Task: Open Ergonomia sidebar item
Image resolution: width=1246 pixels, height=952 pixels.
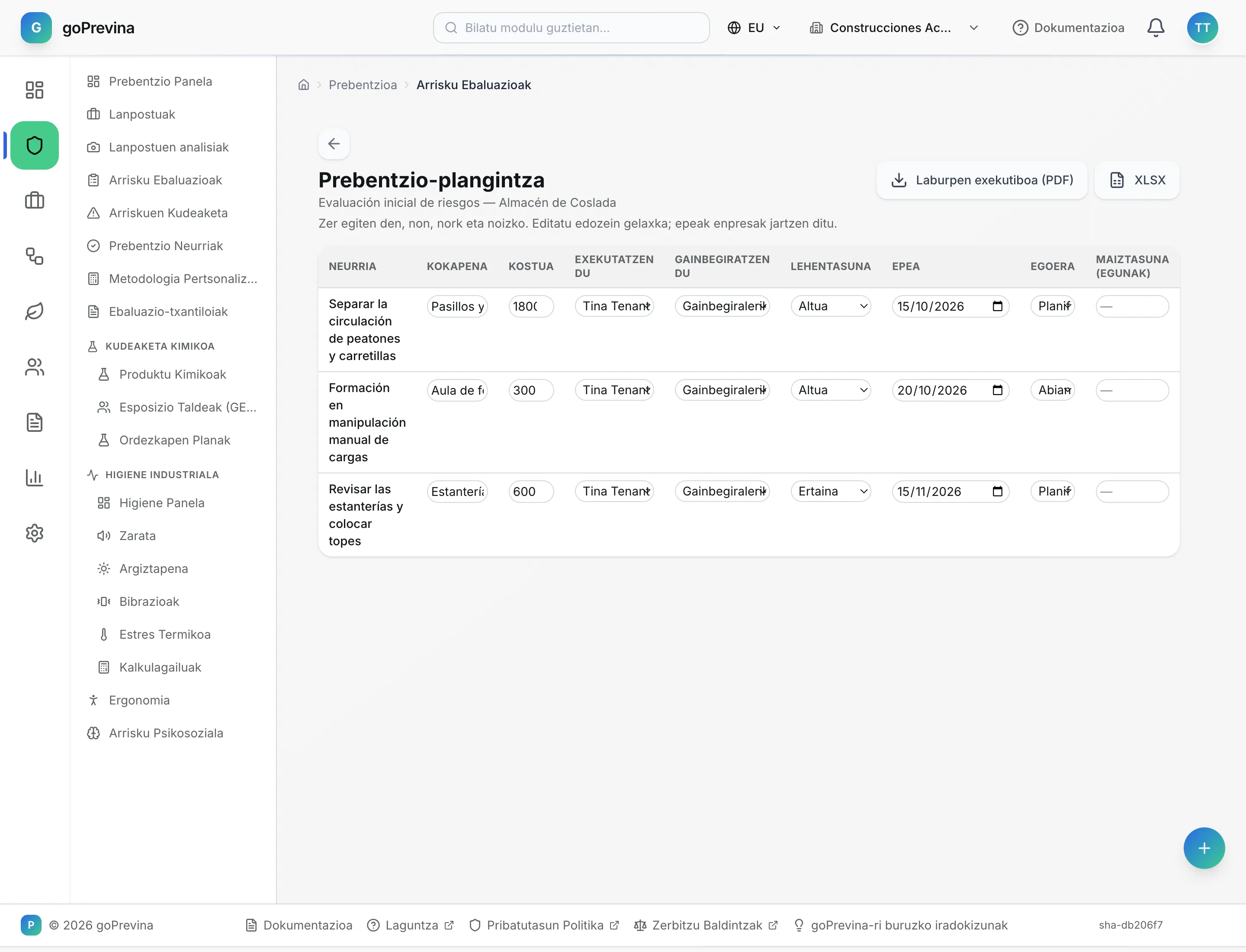Action: (x=173, y=701)
